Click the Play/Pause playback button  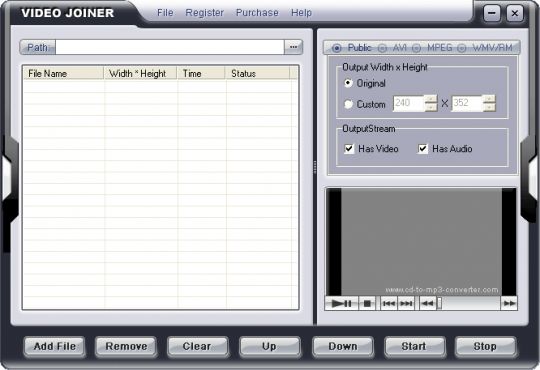point(341,304)
